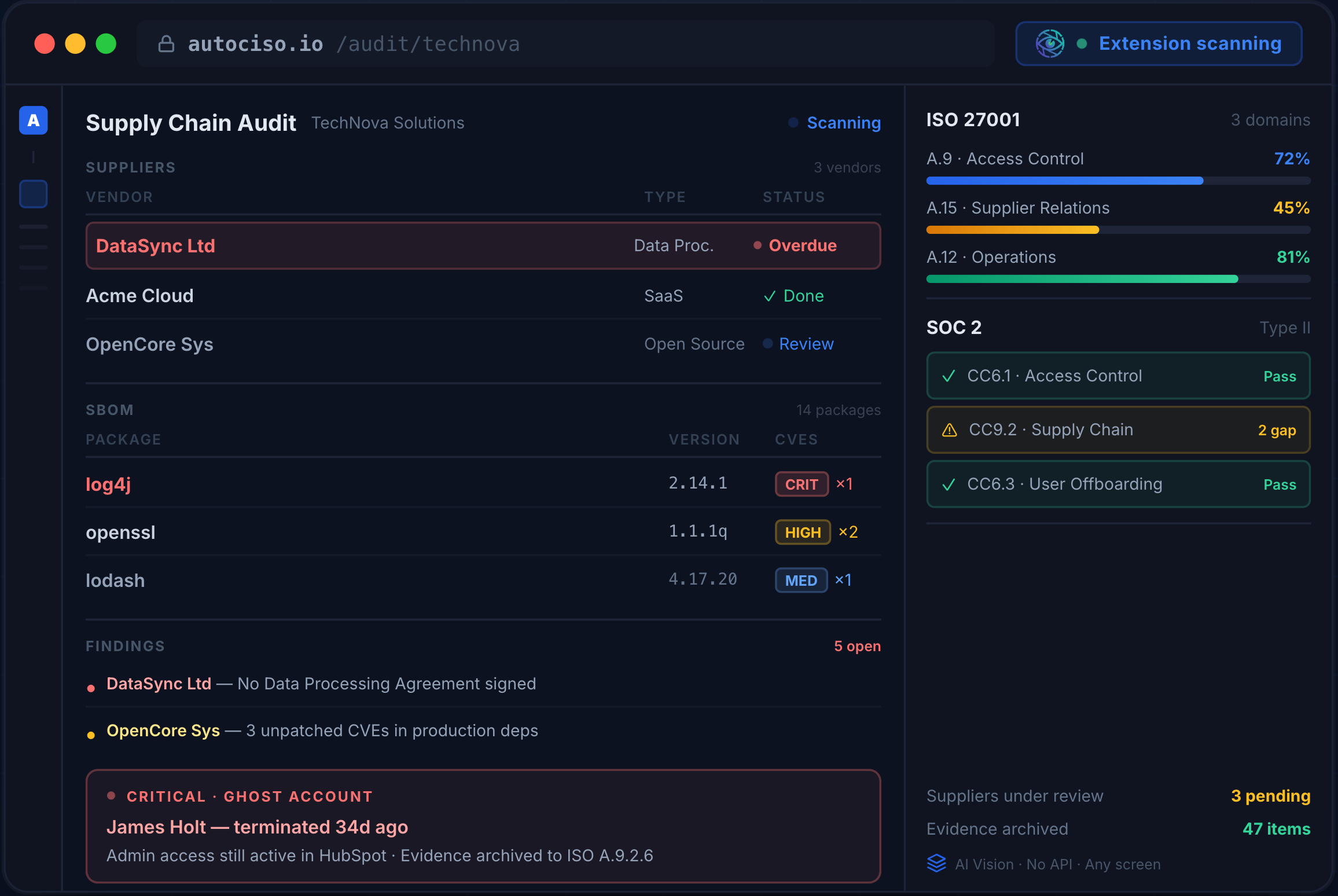This screenshot has height=896, width=1338.
Task: Click the 14 packages count
Action: point(838,410)
